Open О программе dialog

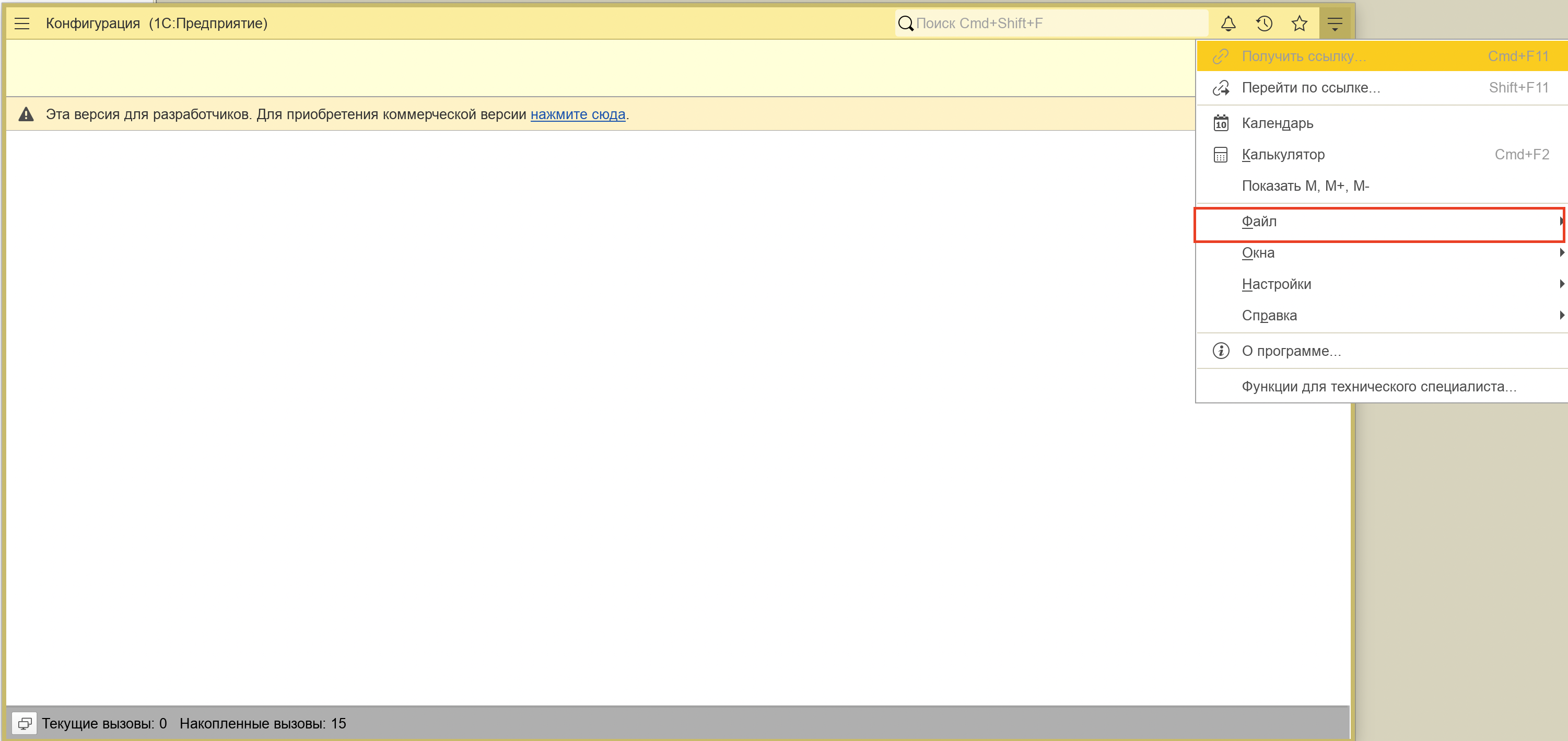tap(1382, 351)
